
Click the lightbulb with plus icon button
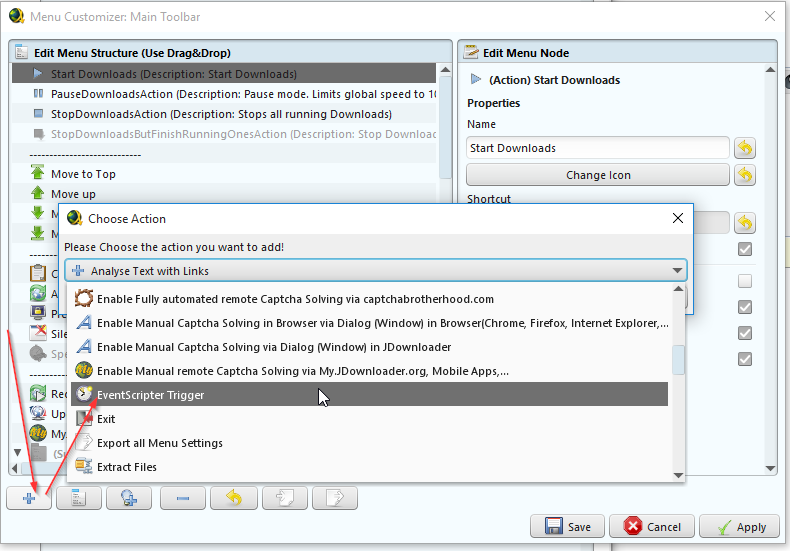coord(129,498)
